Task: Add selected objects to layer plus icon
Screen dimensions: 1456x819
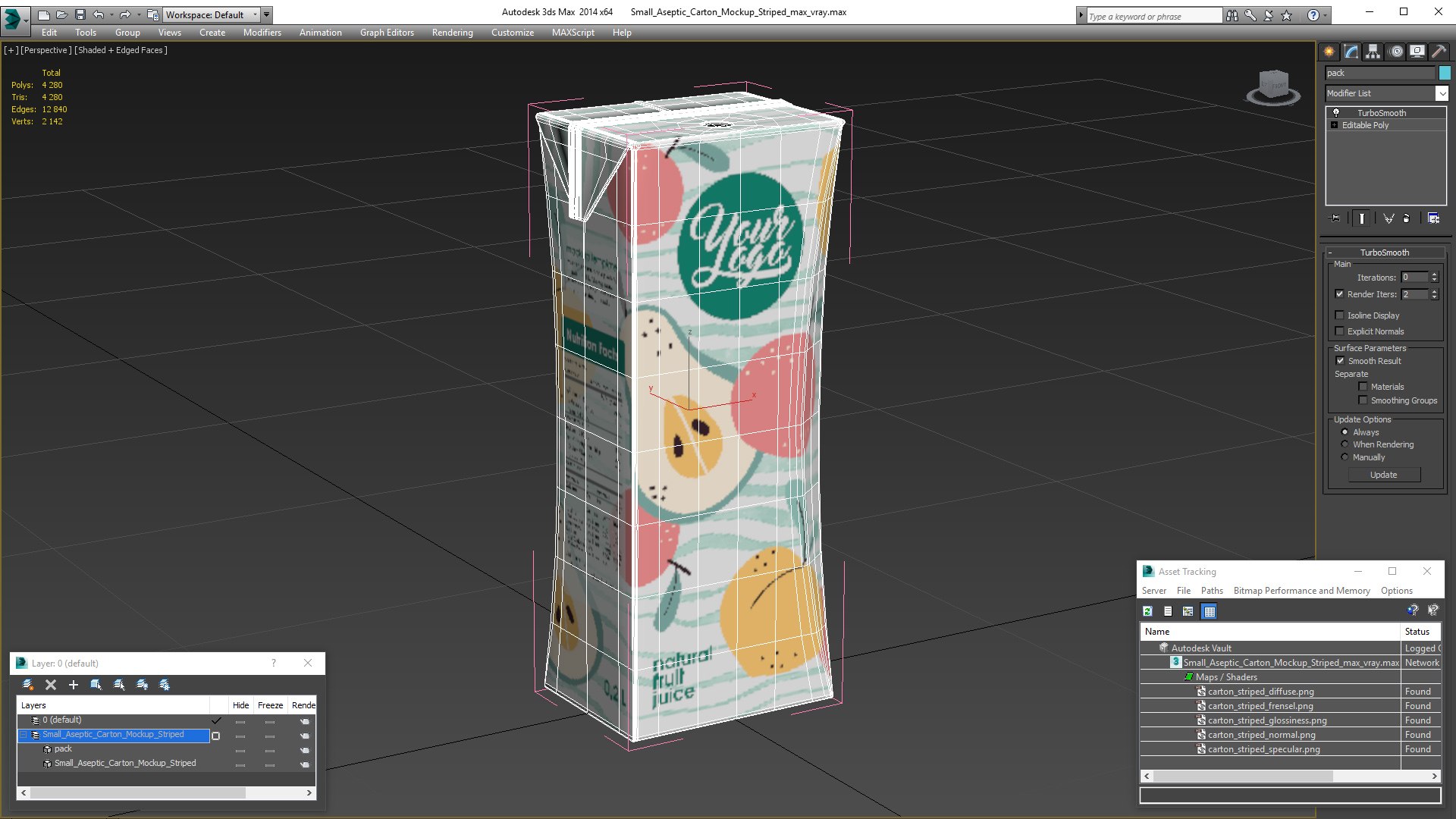Action: tap(74, 685)
